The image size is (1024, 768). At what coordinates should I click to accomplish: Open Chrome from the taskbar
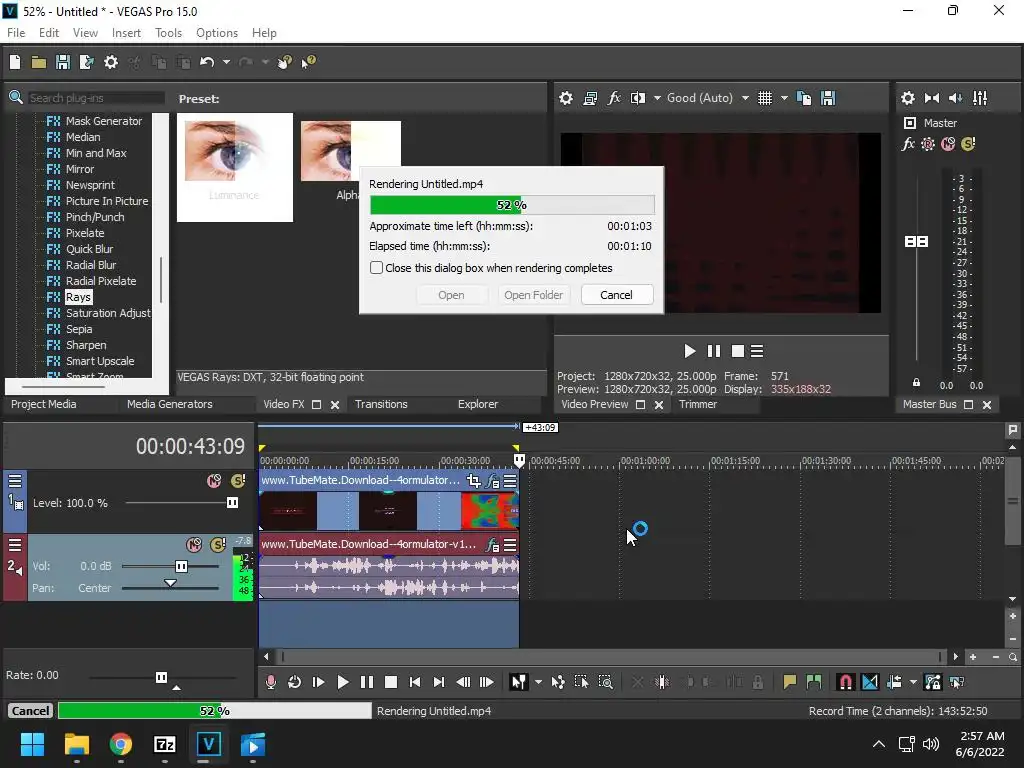[x=121, y=744]
